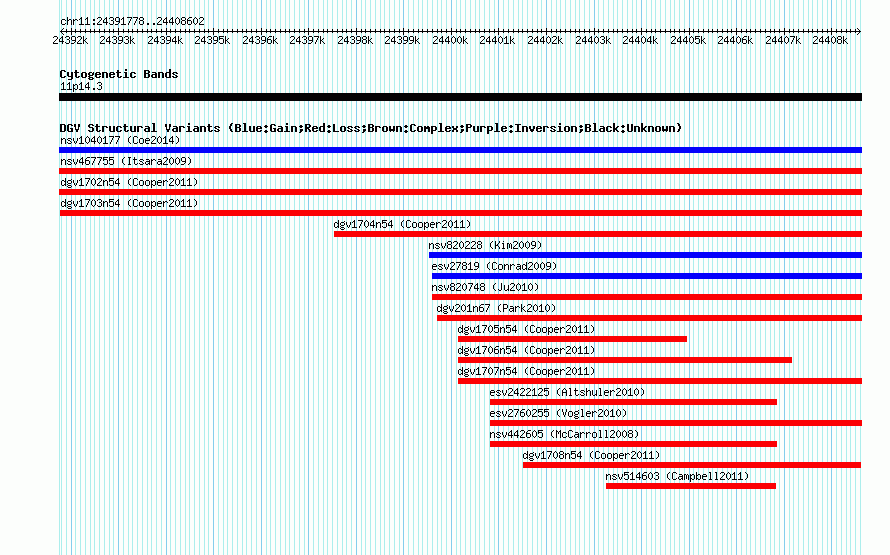Viewport: 890px width, 555px height.
Task: Click the 24398k ruler tick label
Action: (355, 40)
